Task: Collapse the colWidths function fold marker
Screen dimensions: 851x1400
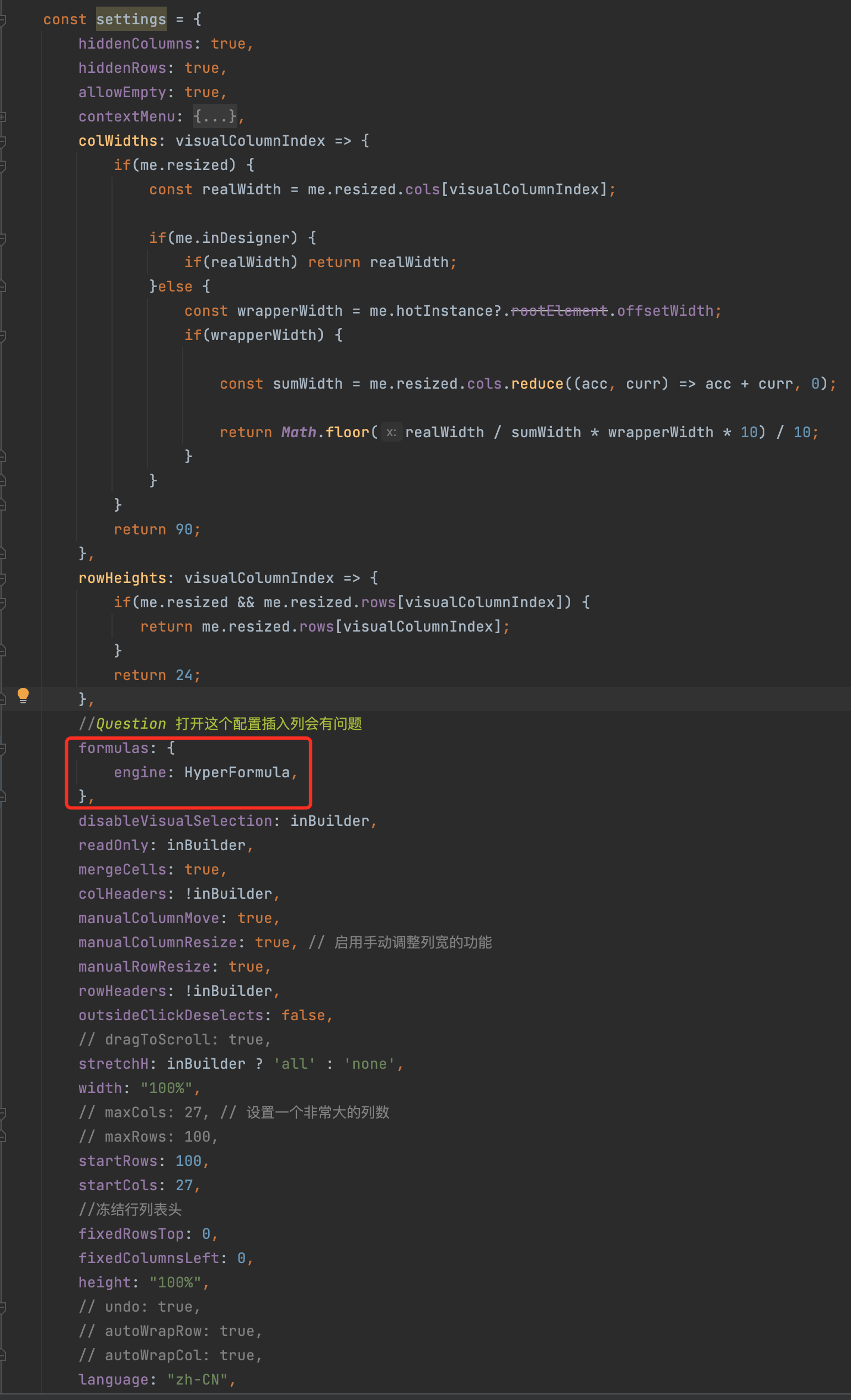Action: tap(3, 141)
